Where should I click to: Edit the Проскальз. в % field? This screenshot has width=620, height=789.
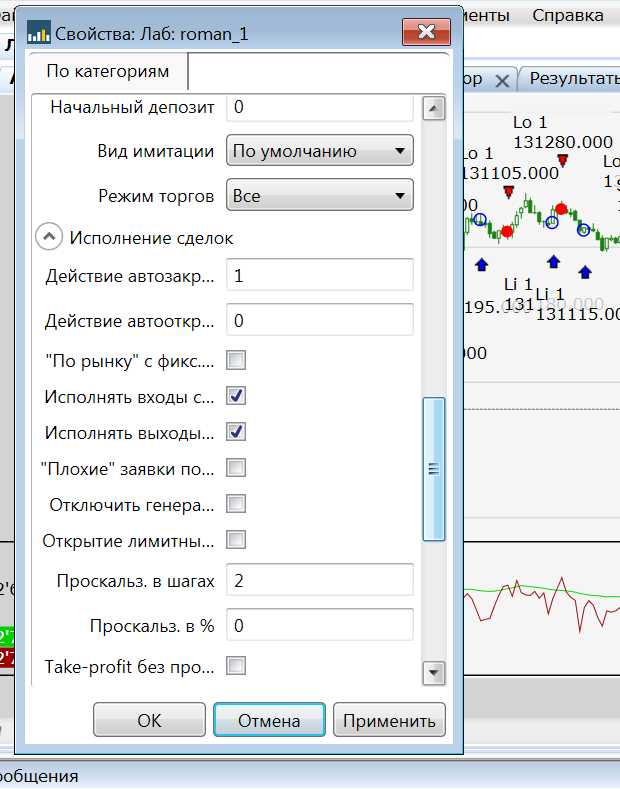point(320,625)
